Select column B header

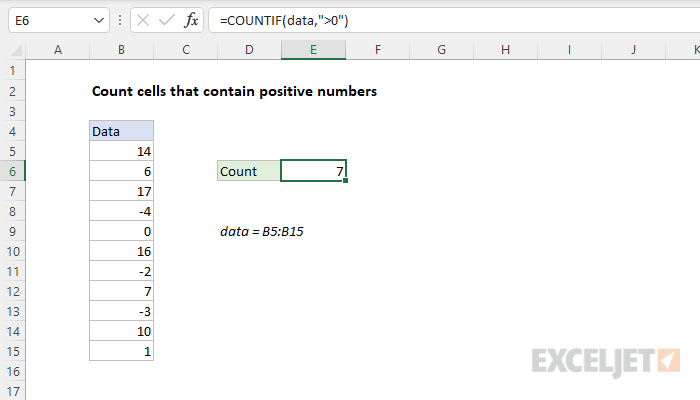click(121, 50)
